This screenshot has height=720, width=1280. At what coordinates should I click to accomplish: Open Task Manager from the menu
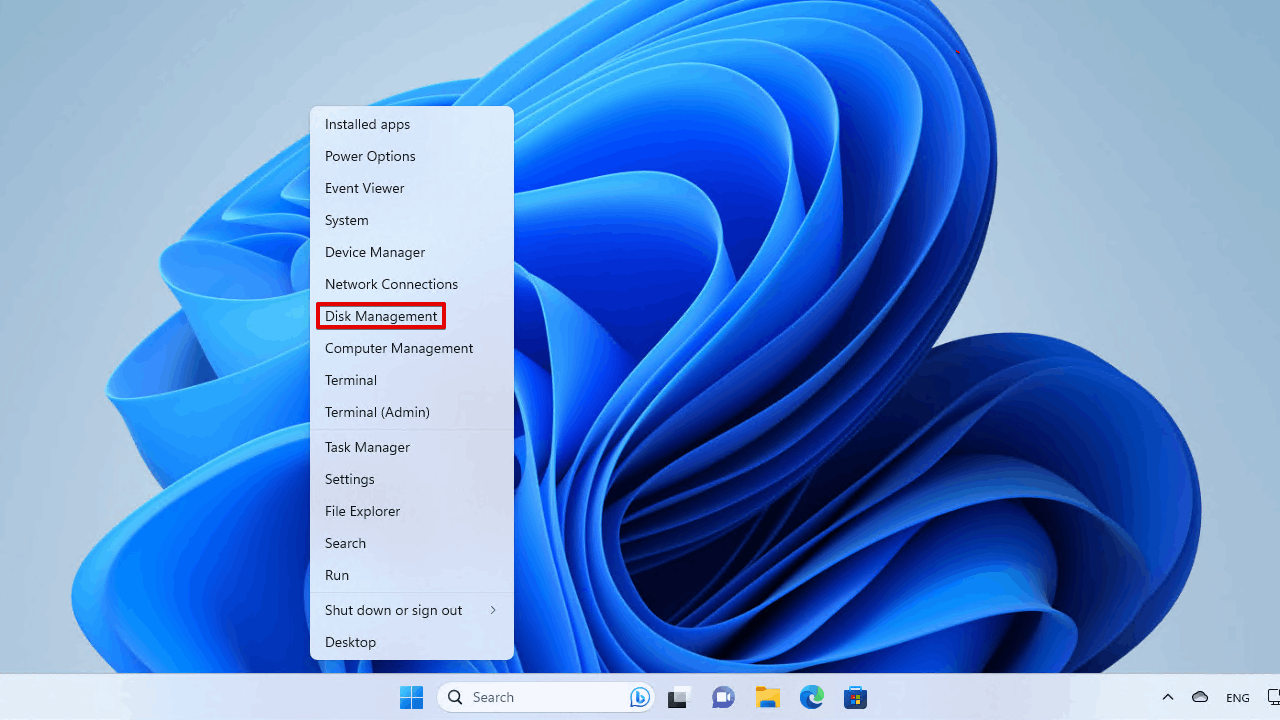click(412, 447)
